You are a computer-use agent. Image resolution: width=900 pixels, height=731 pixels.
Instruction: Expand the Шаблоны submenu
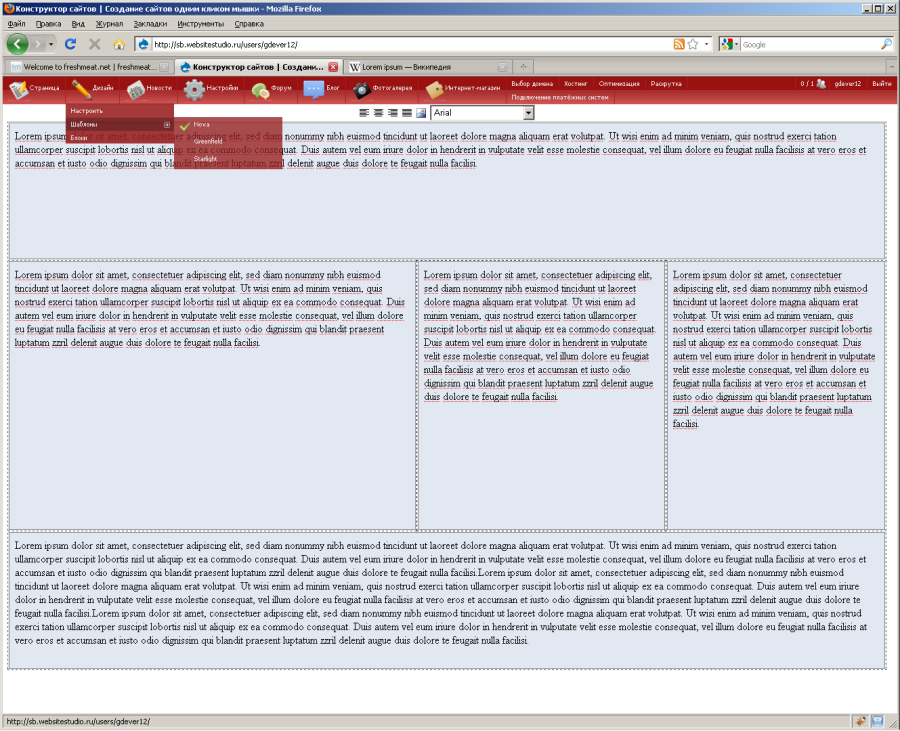pyautogui.click(x=119, y=124)
